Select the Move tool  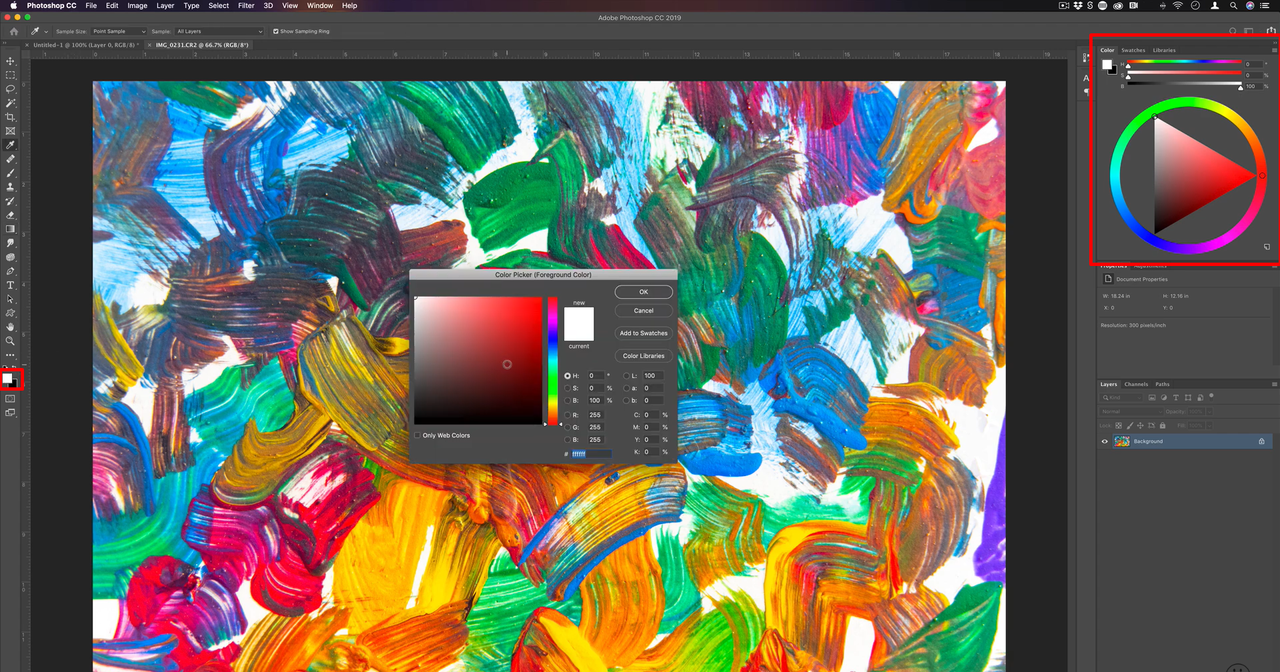coord(11,61)
